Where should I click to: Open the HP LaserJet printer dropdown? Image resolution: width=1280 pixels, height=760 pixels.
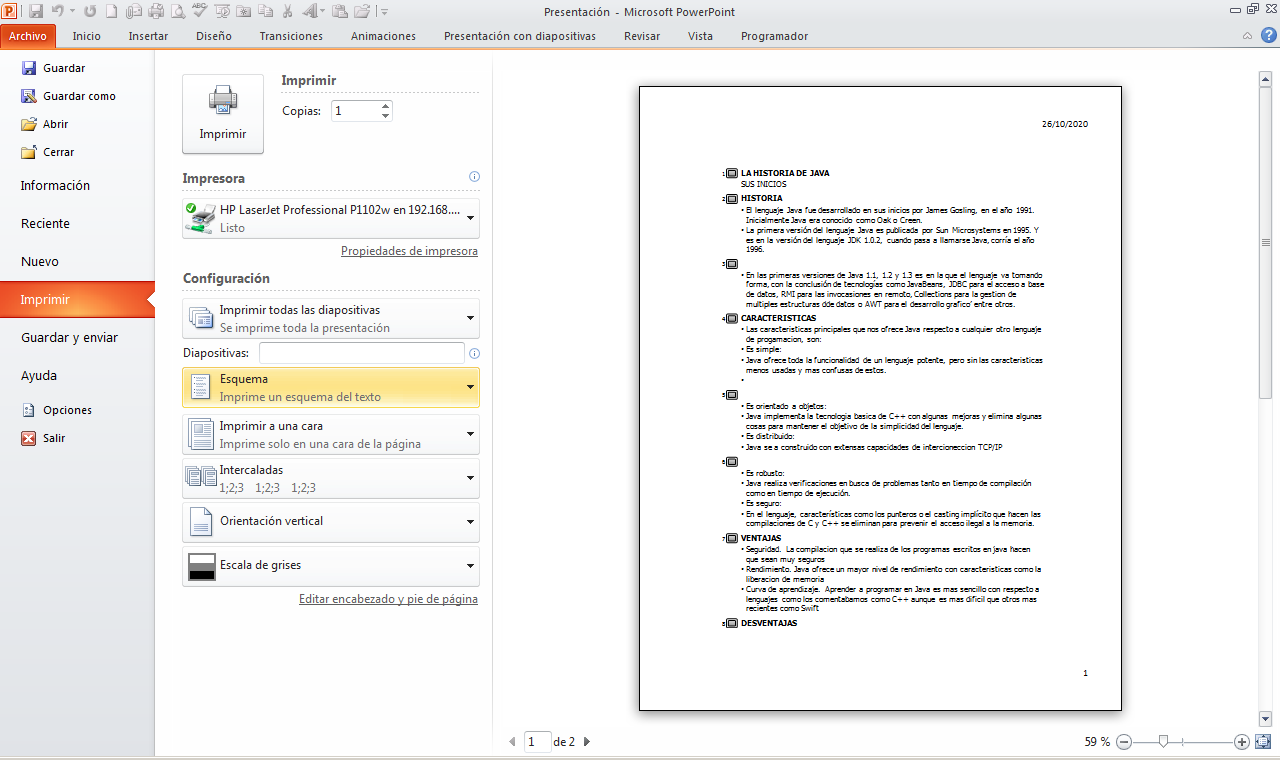[330, 218]
